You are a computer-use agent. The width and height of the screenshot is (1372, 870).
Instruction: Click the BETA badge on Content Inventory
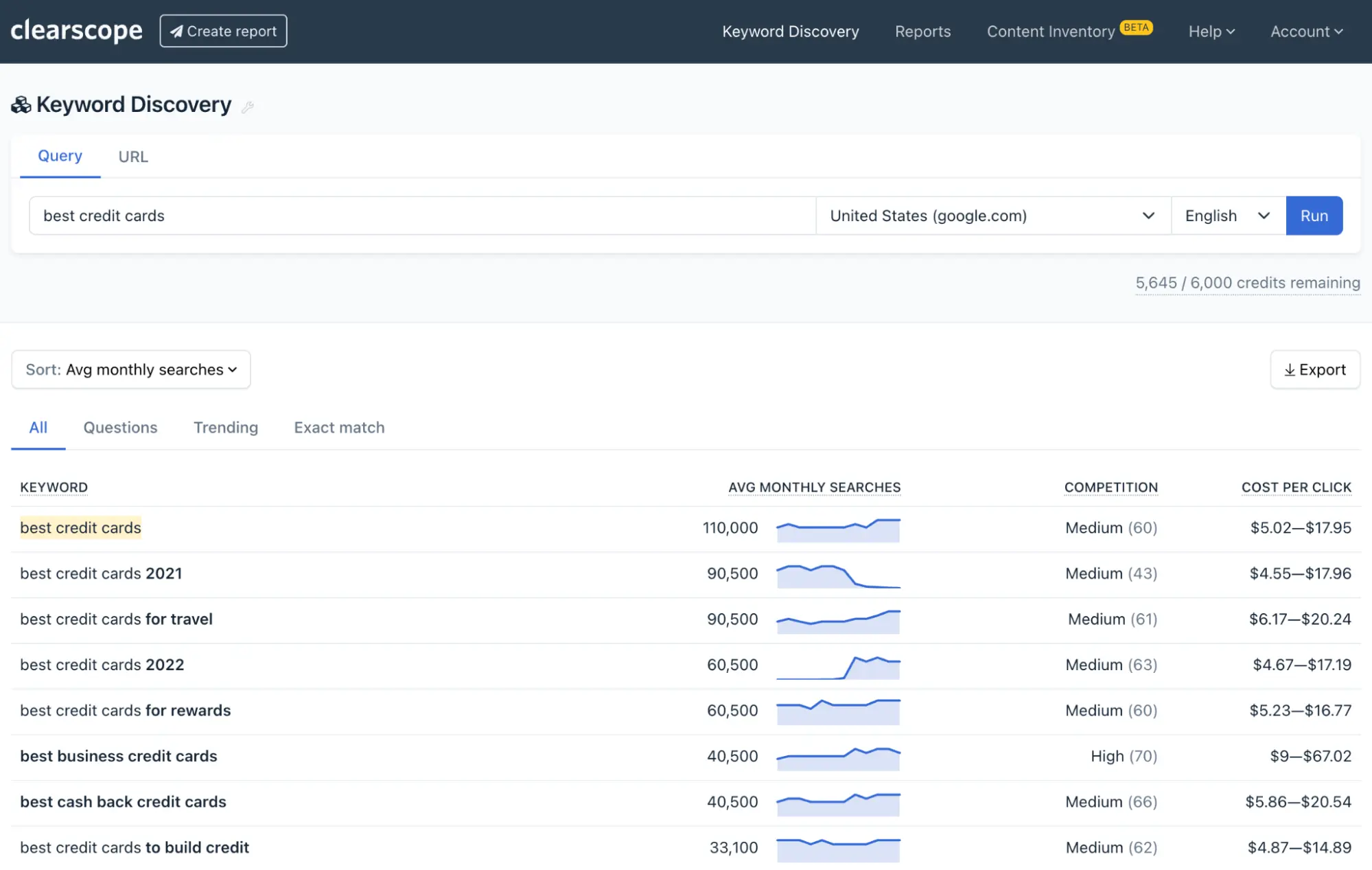coord(1136,27)
